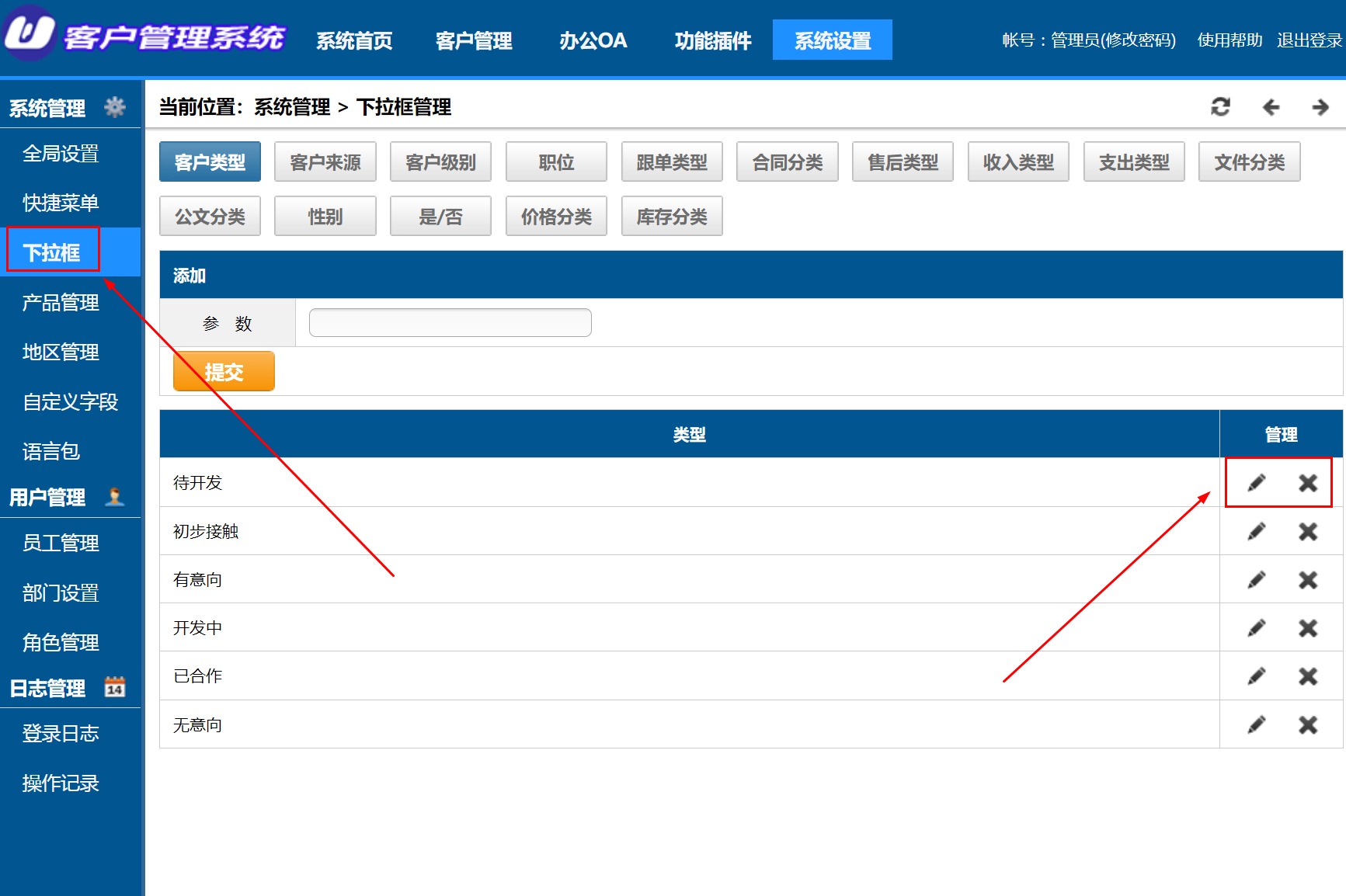Switch to the 客户来源 tab
Viewport: 1346px width, 896px height.
point(325,161)
